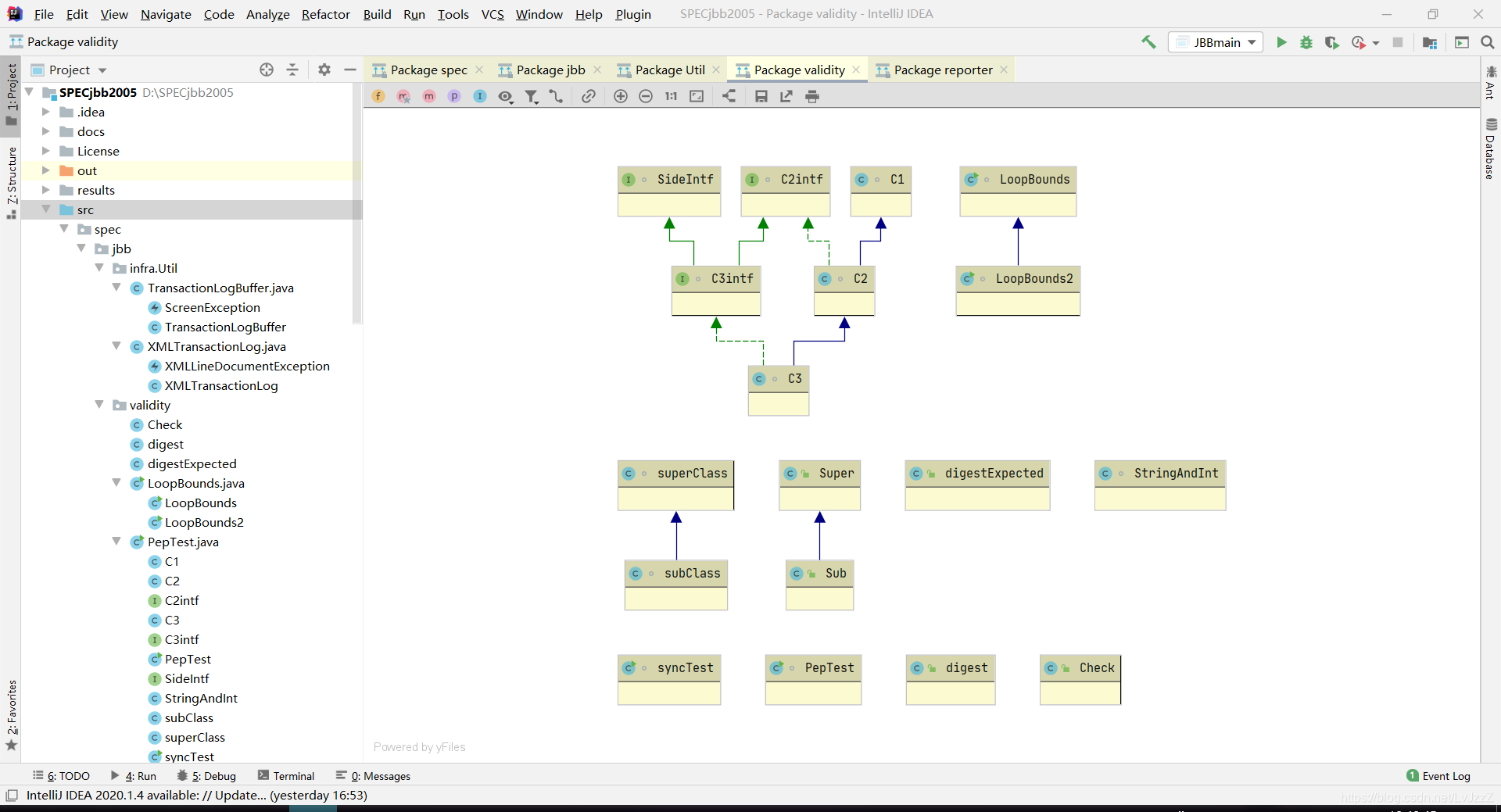Open the Refactor menu
Viewport: 1501px width, 812px height.
325,14
